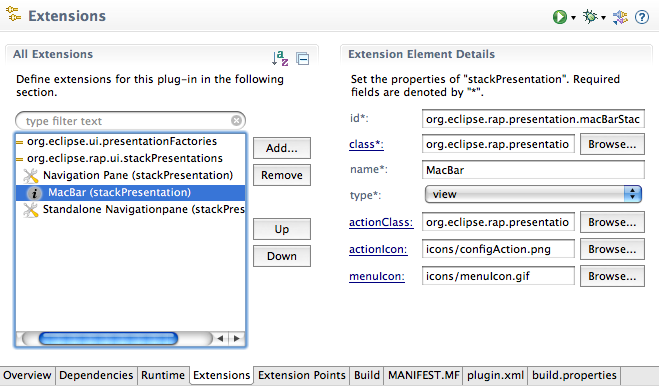Switch to the MANIFEST.MF tab
This screenshot has height=386, width=659.
tap(424, 375)
